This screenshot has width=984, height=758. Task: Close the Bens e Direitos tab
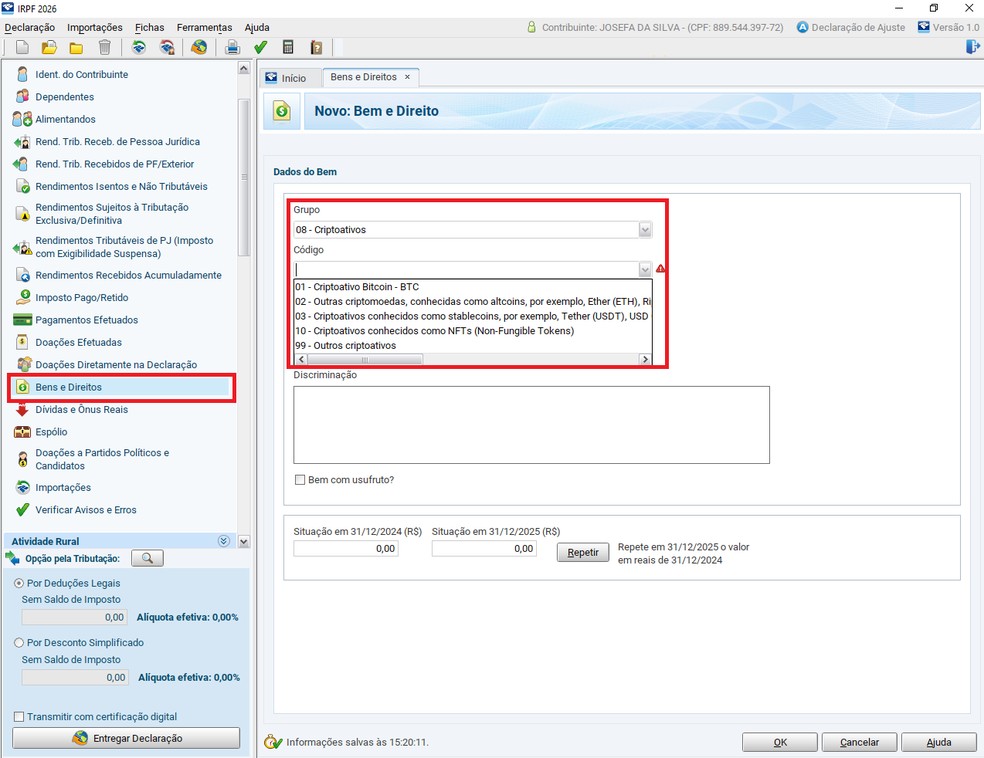(x=407, y=77)
